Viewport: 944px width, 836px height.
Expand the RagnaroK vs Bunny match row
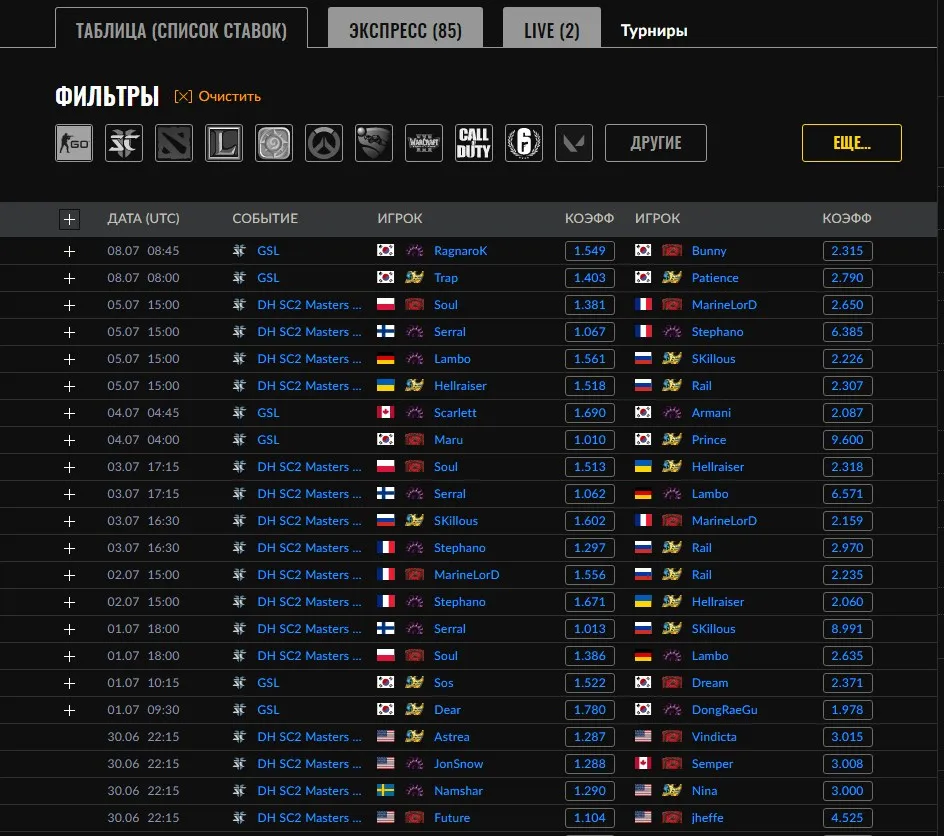click(x=69, y=252)
